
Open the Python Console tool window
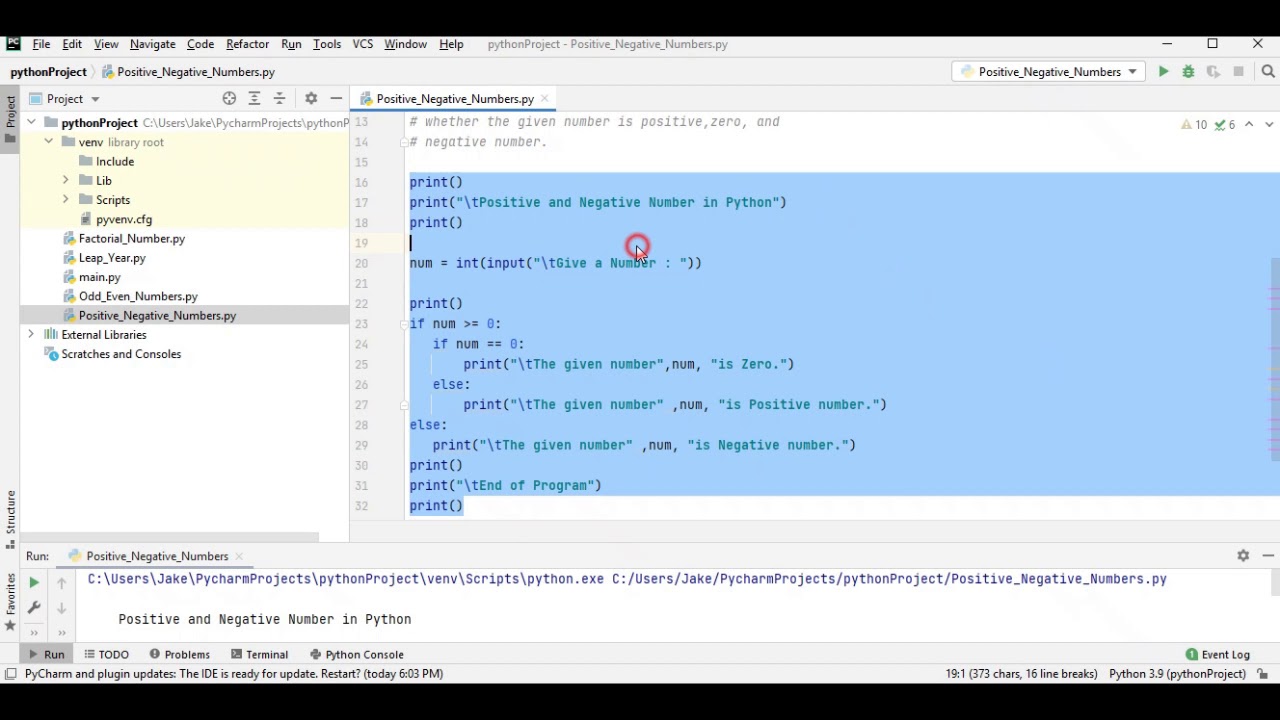pos(356,655)
